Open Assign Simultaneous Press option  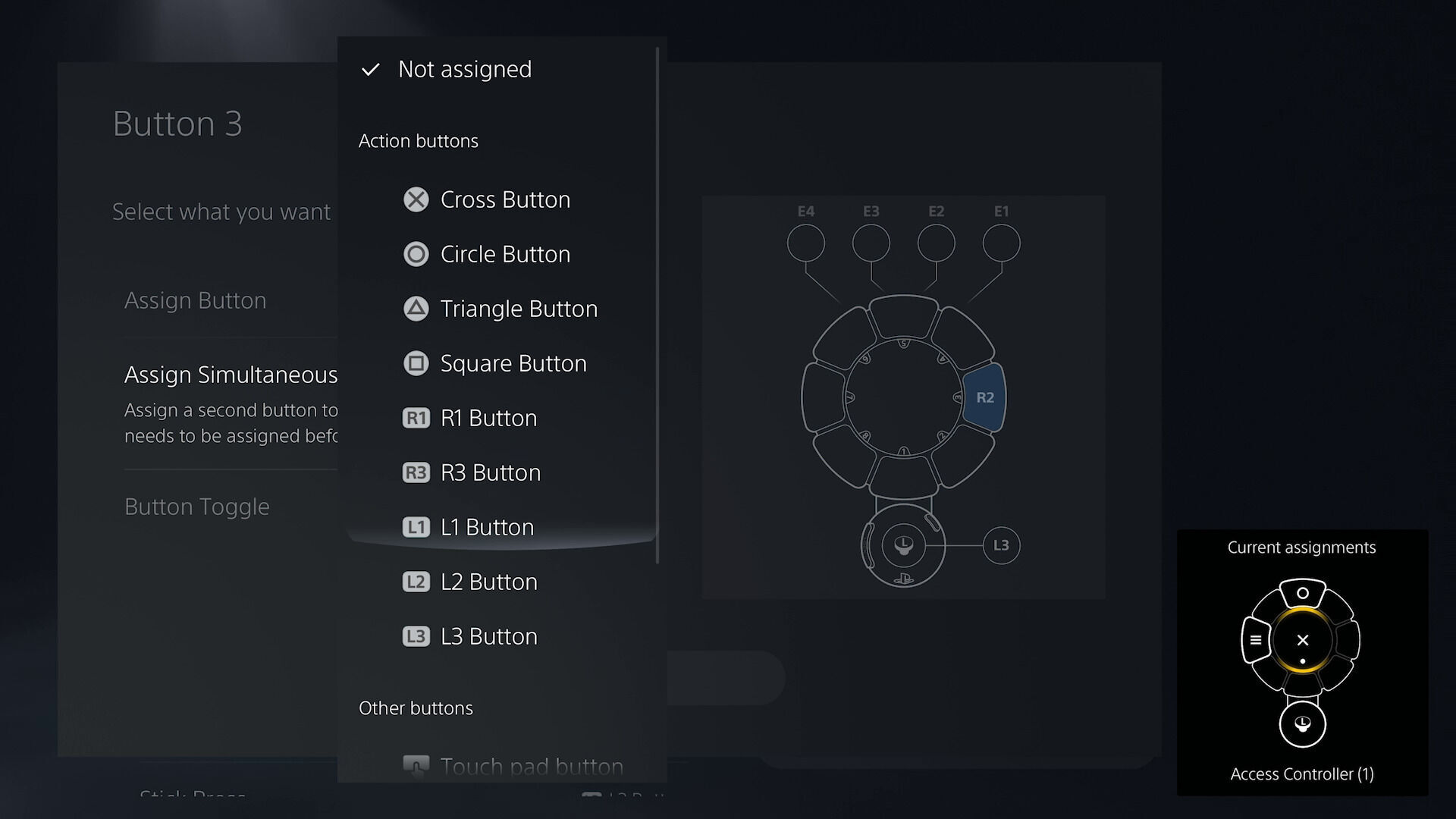(x=231, y=375)
